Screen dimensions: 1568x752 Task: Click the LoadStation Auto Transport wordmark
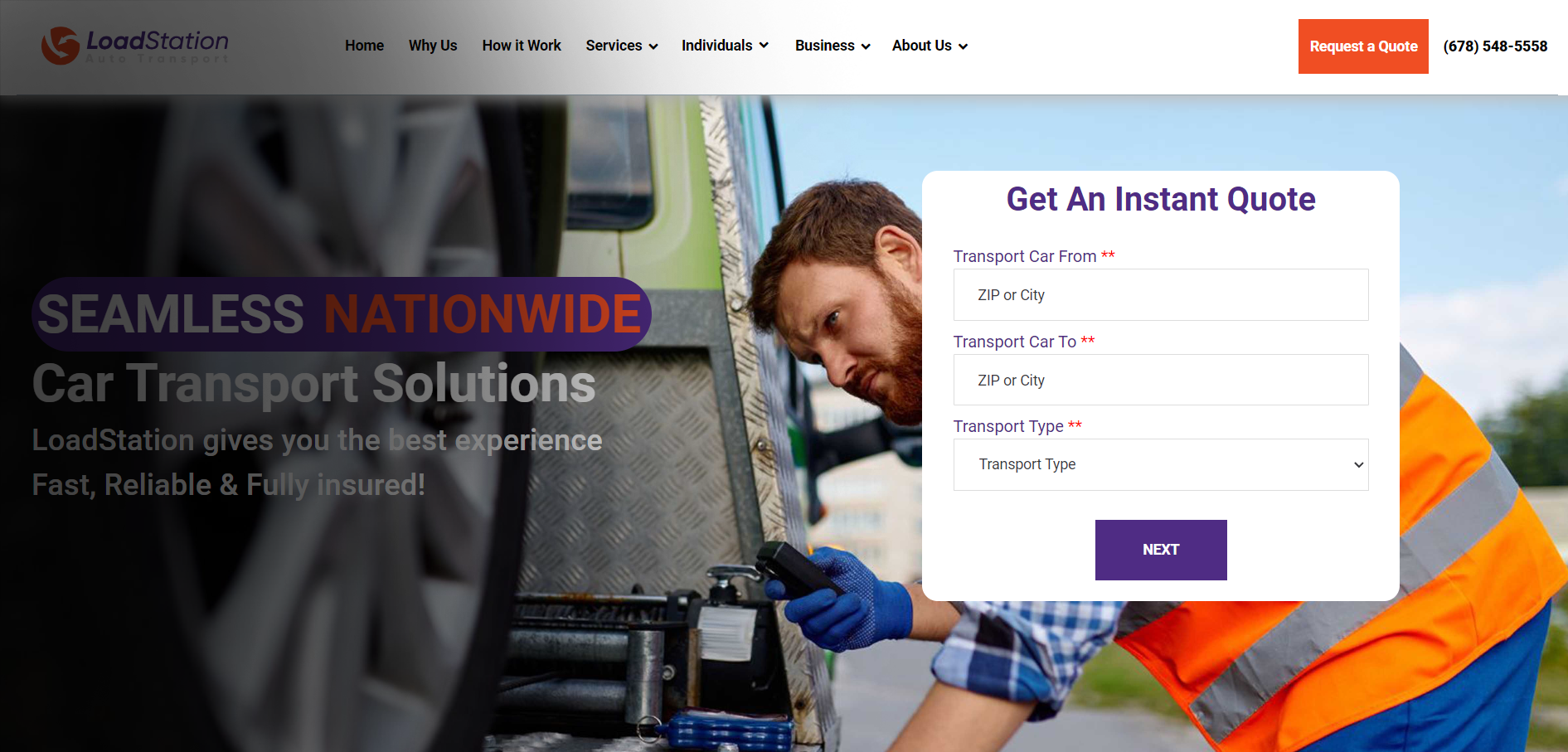click(158, 46)
